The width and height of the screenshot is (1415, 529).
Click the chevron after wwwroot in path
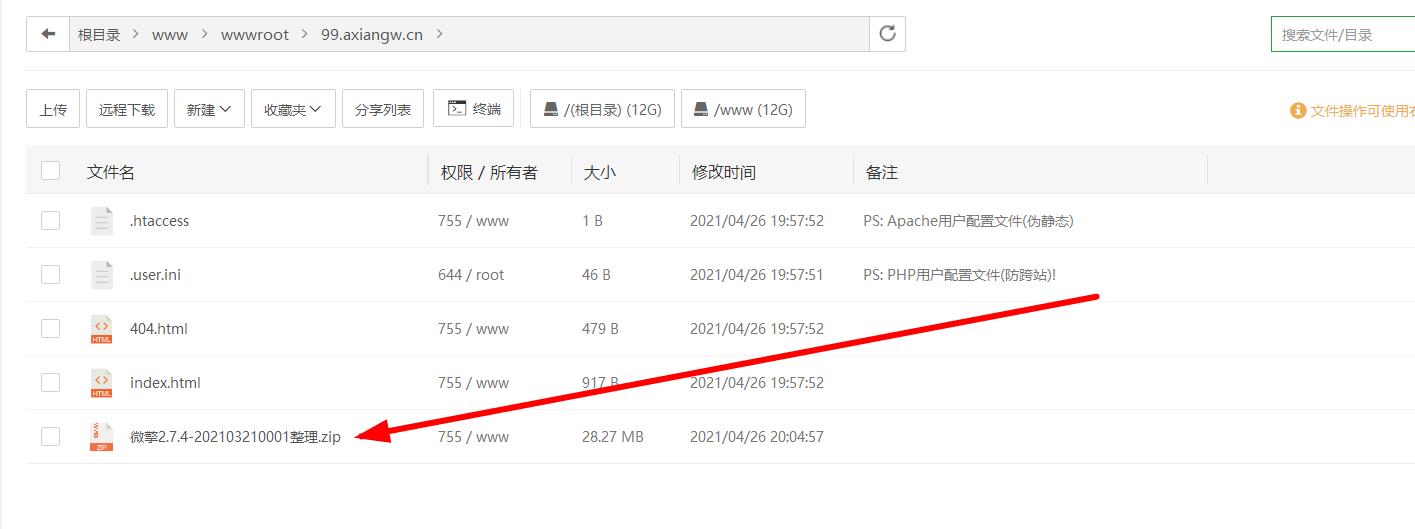(x=305, y=34)
